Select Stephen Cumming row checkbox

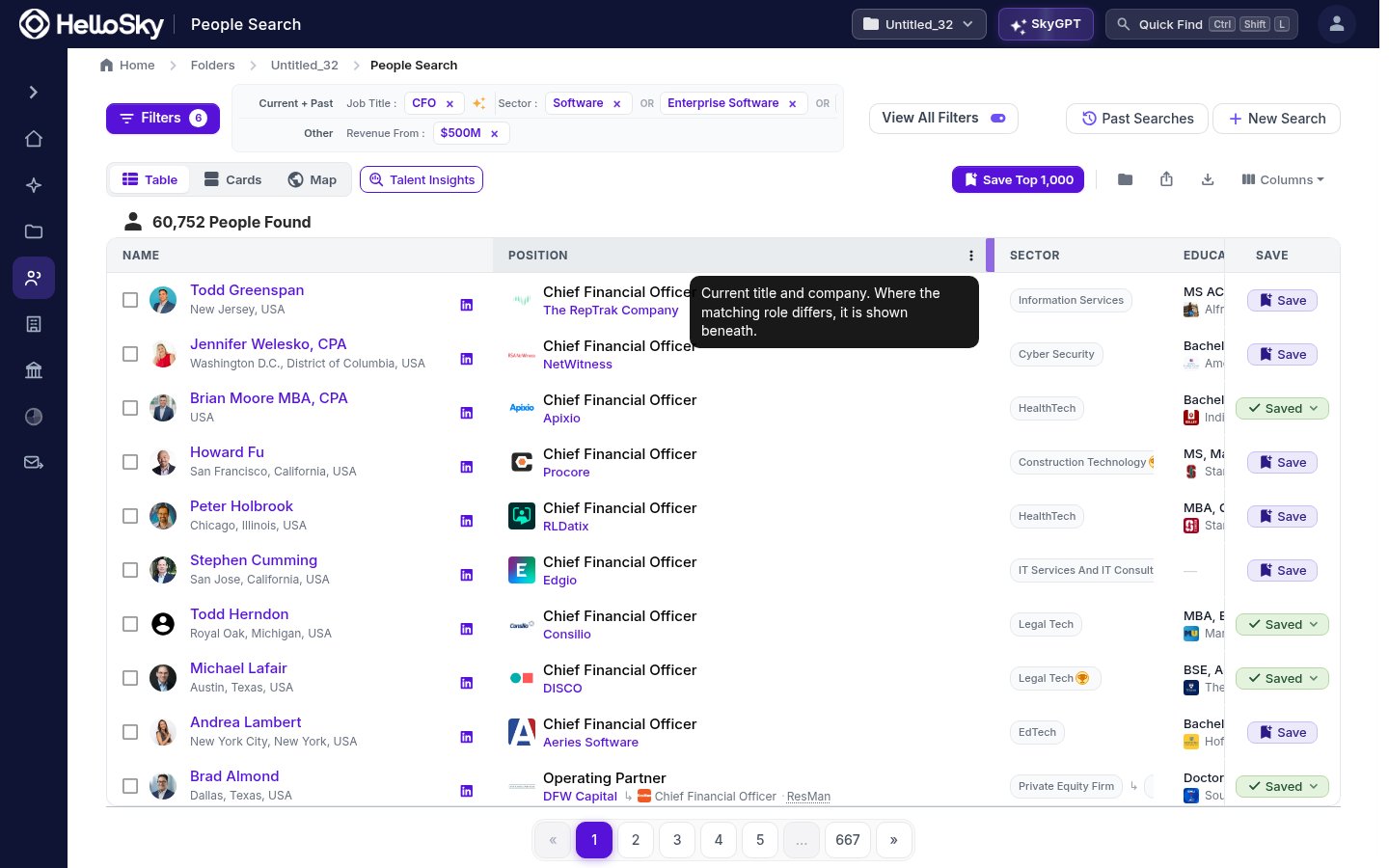click(x=130, y=570)
